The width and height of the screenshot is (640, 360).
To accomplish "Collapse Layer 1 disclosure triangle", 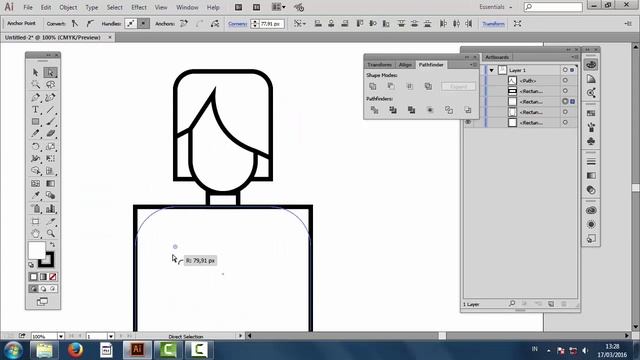I will pos(492,70).
